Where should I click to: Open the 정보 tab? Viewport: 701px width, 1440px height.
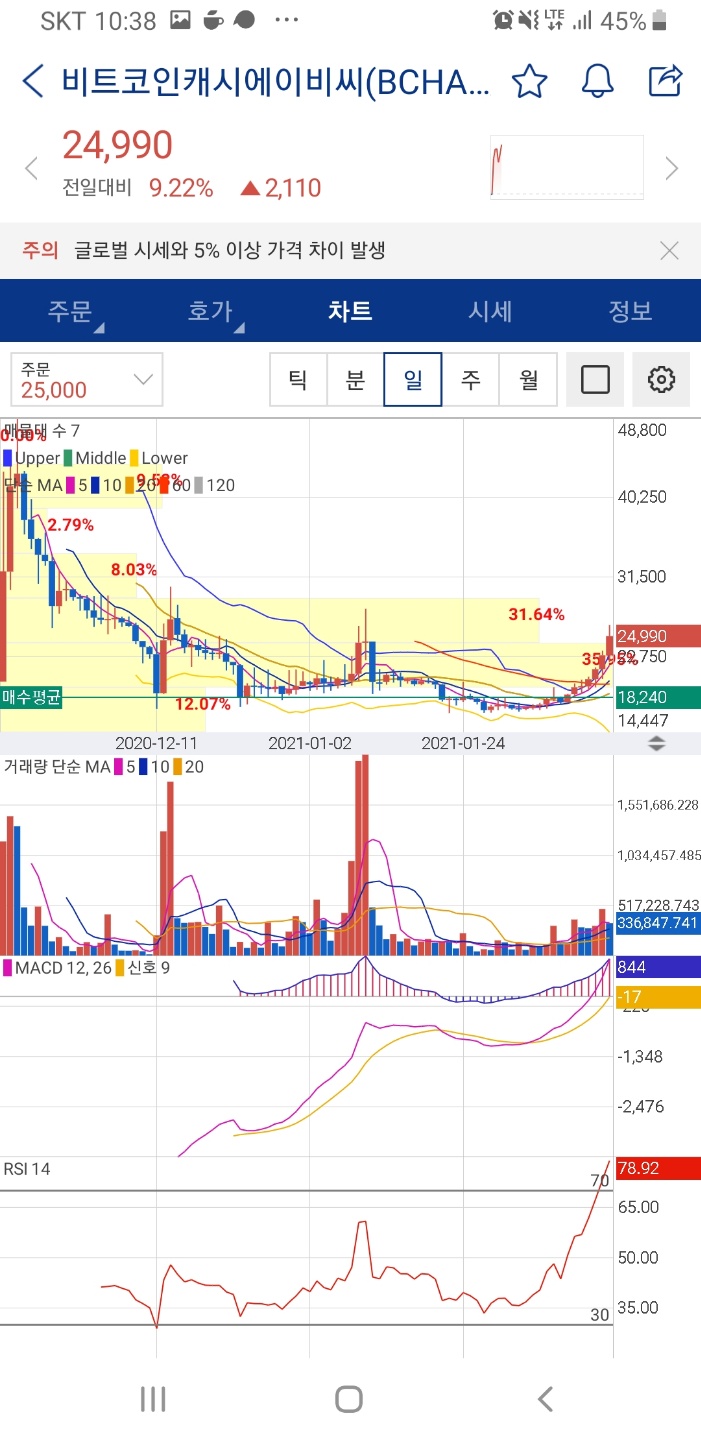(630, 311)
